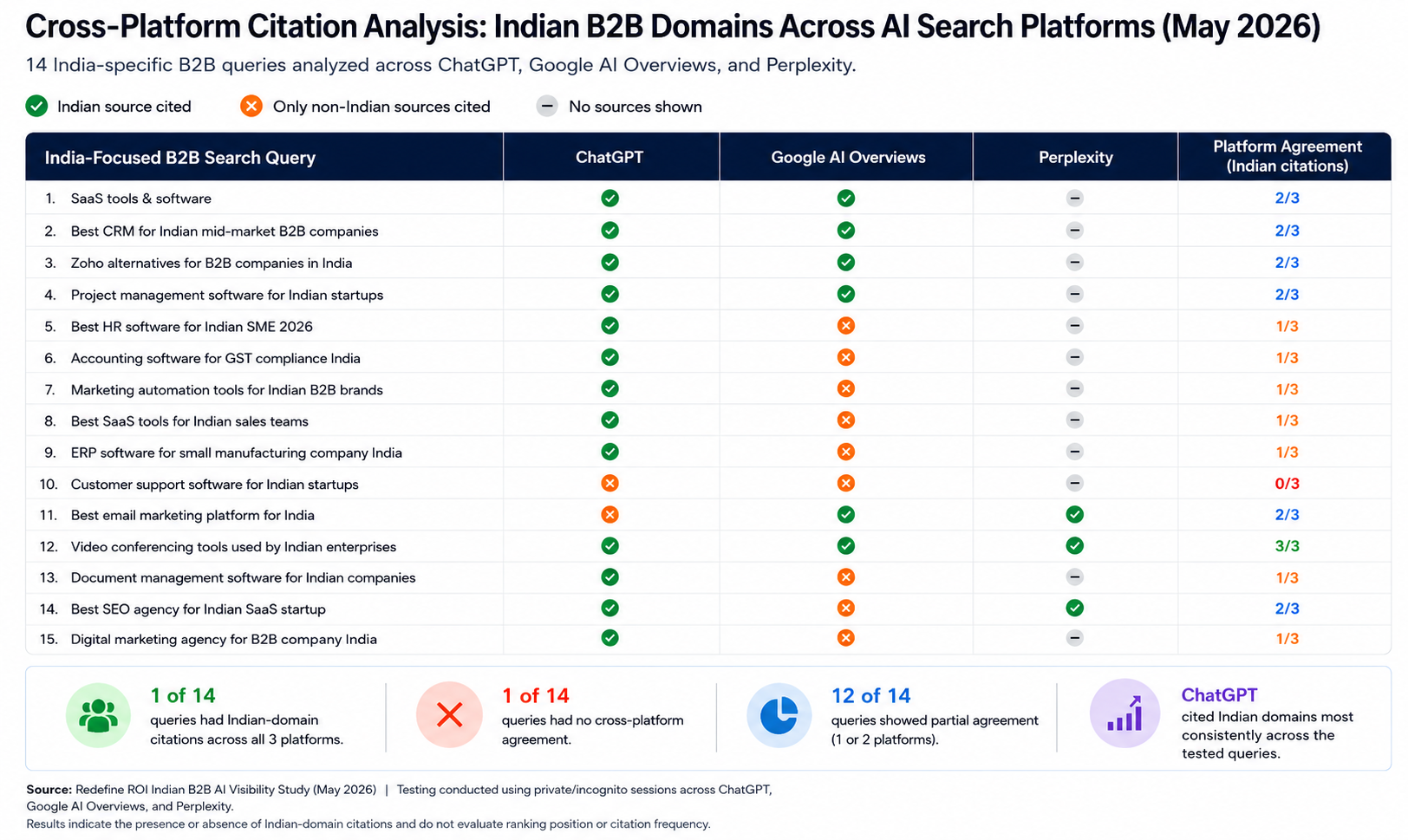Click Google orange X in ERP software row

(x=846, y=452)
